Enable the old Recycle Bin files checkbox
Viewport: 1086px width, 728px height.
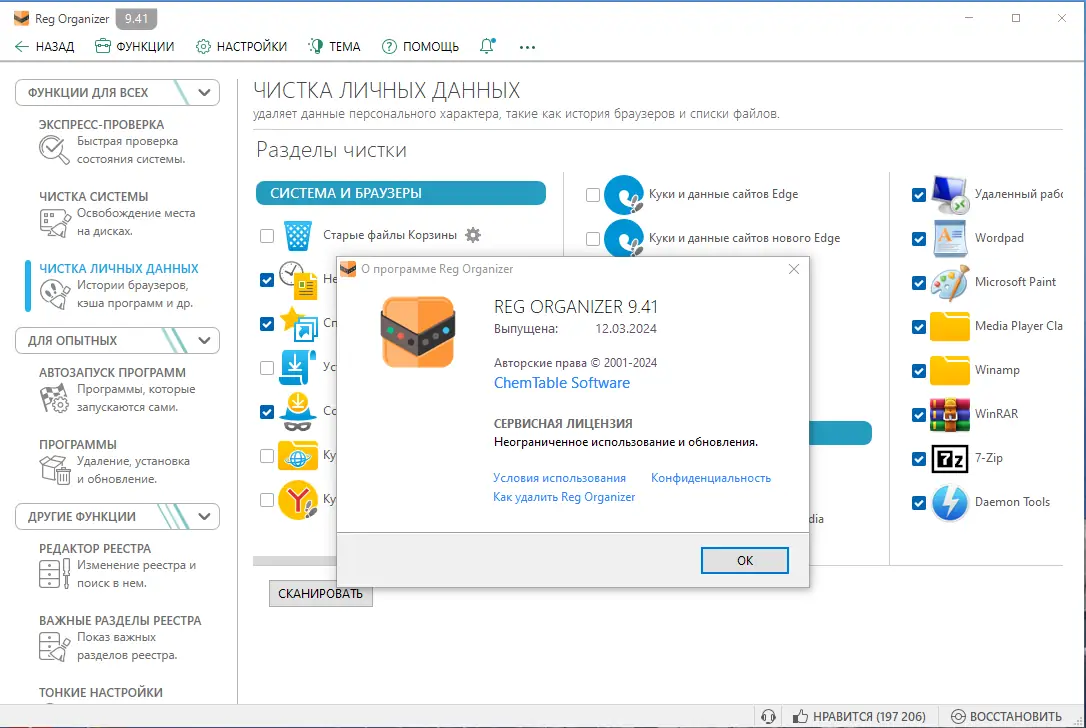click(x=267, y=236)
